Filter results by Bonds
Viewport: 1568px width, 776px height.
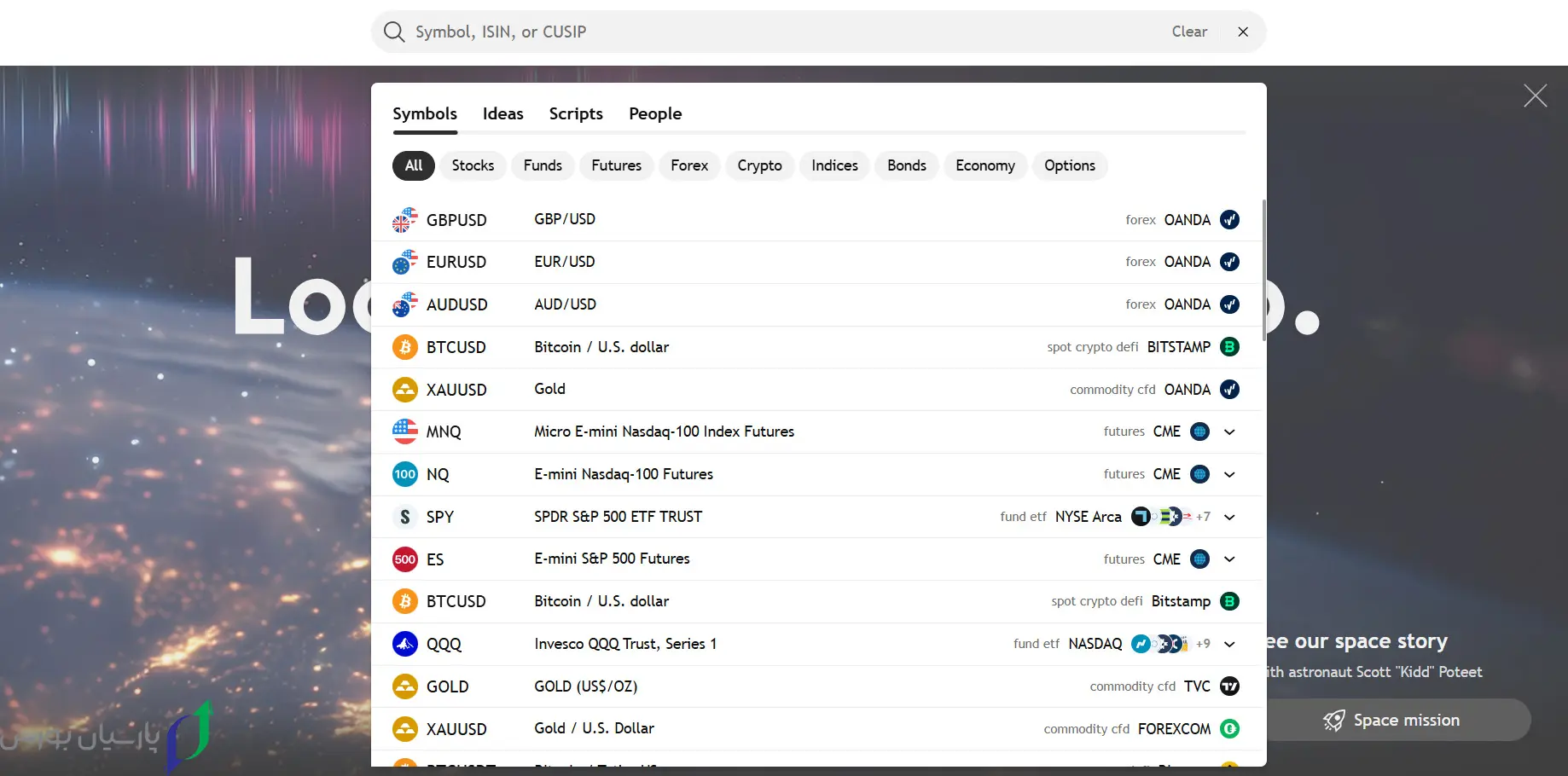907,165
